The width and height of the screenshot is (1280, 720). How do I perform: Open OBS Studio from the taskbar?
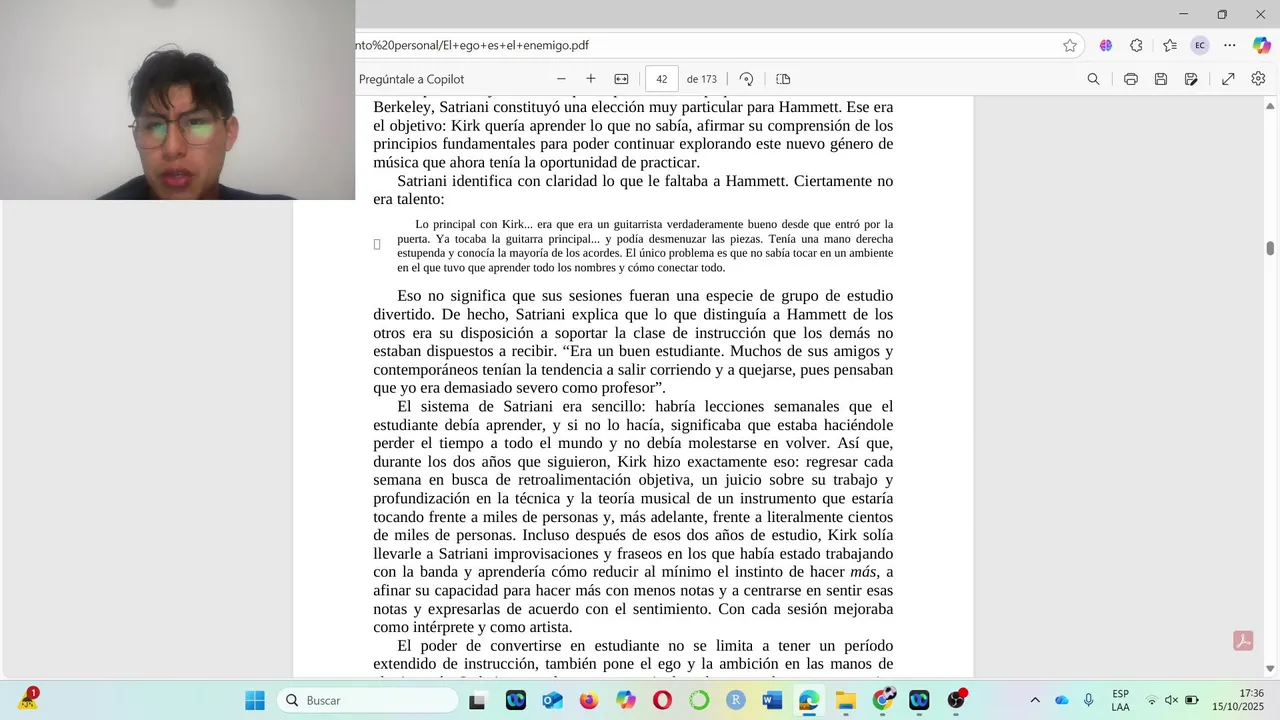pyautogui.click(x=957, y=700)
